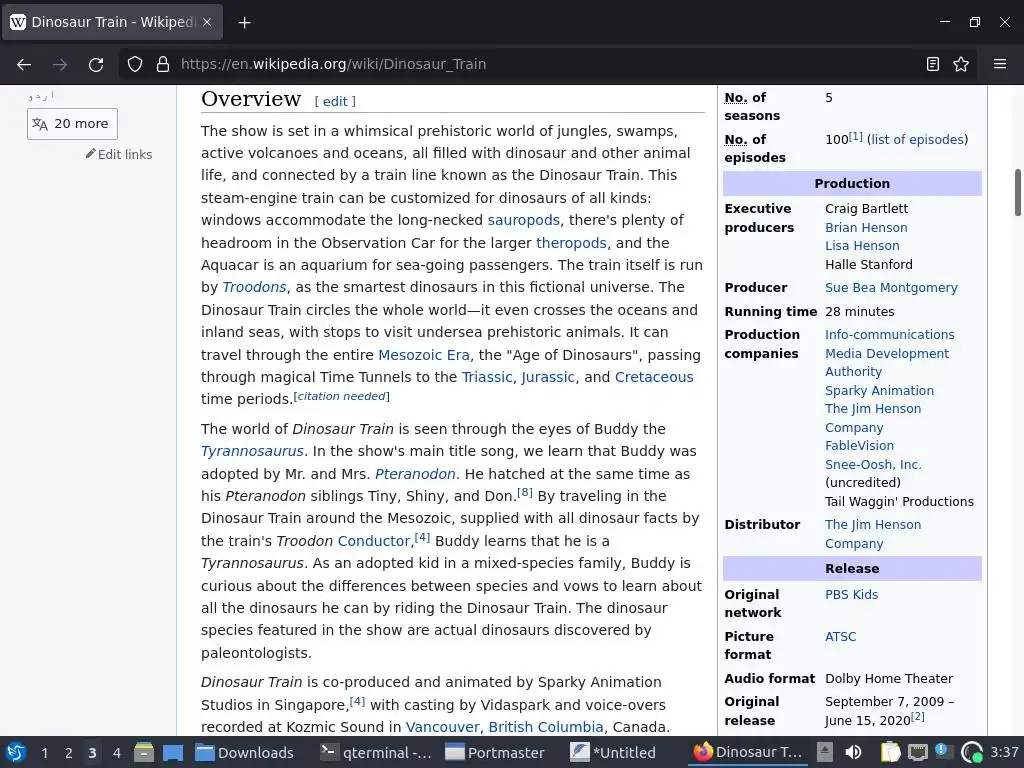Screen dimensions: 1024x768
Task: Go back to the previous page
Action: (24, 64)
